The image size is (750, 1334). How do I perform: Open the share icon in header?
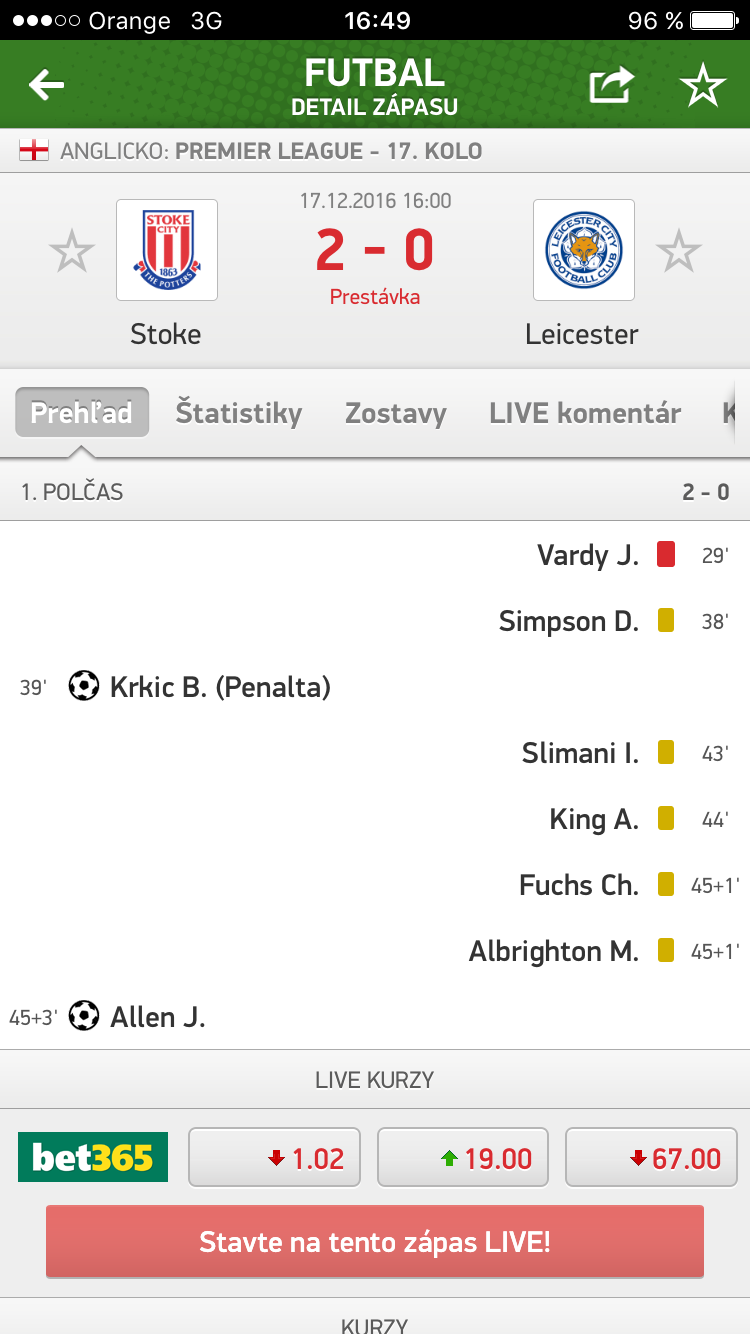[611, 86]
